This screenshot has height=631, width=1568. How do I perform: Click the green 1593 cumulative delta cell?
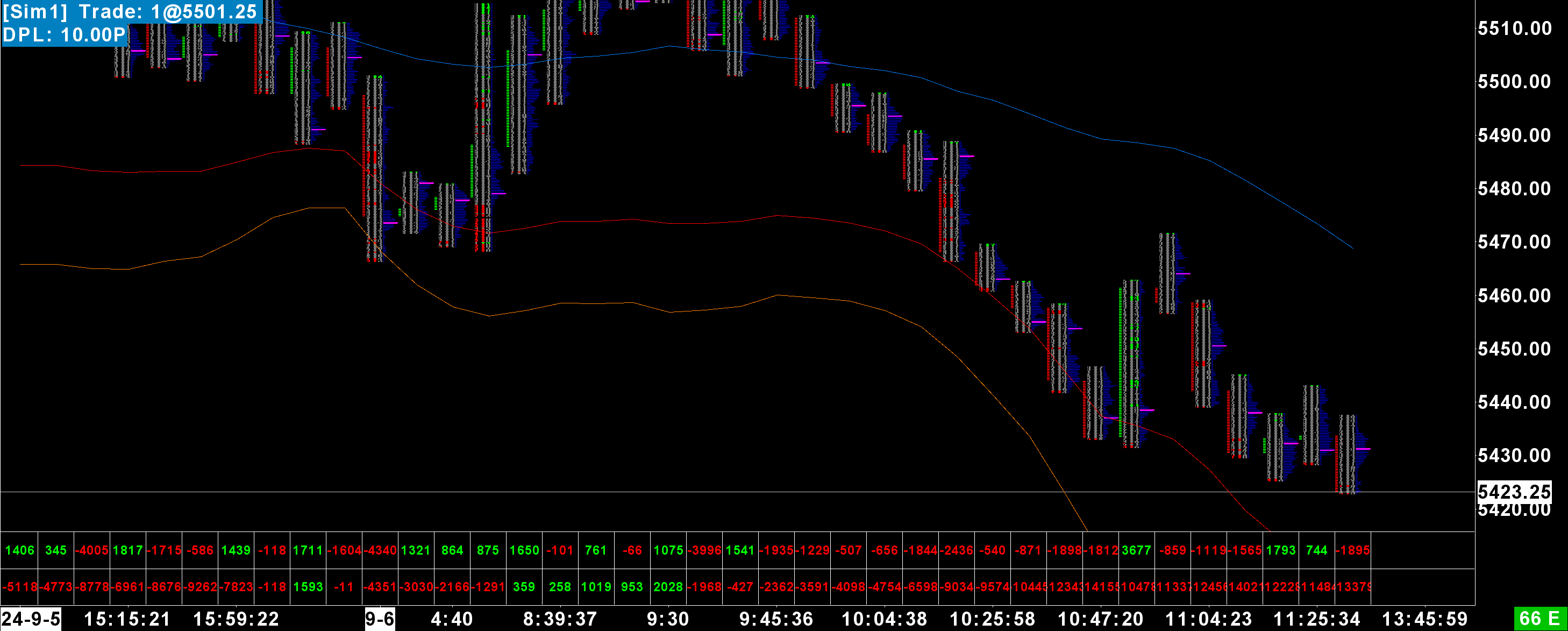click(308, 586)
